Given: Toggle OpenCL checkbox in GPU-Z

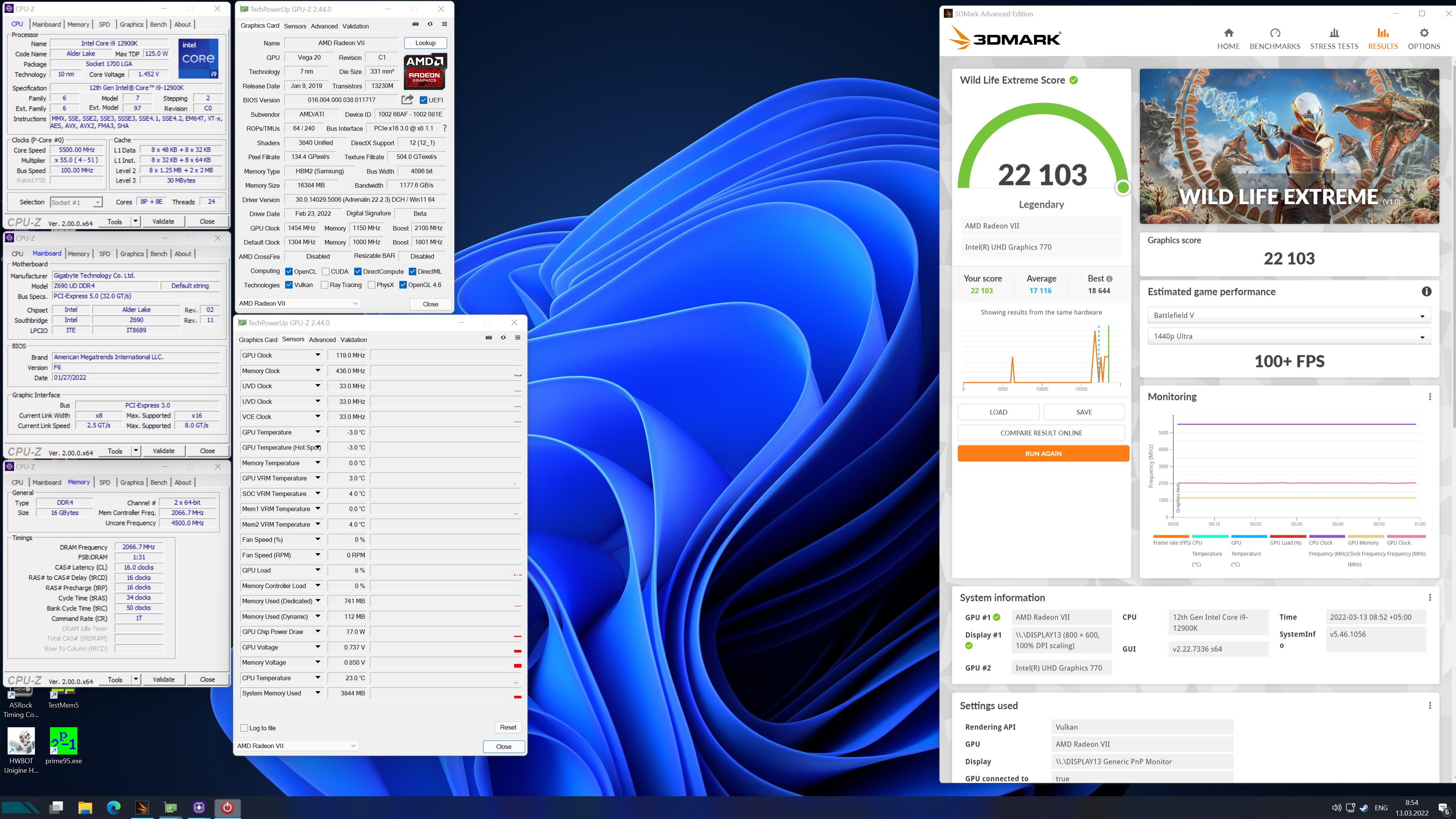Looking at the screenshot, I should coord(289,272).
